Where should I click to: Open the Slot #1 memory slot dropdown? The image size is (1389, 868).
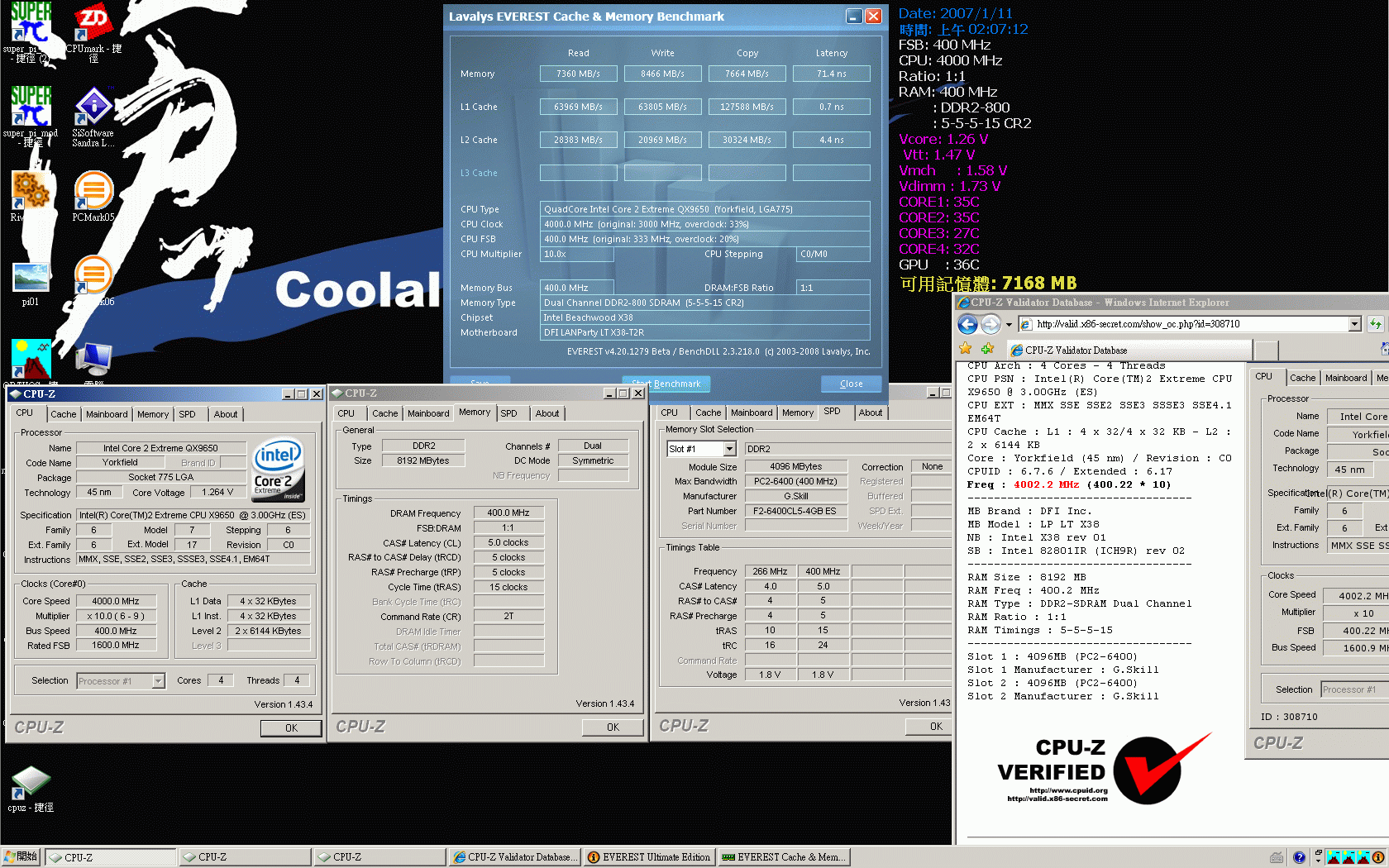point(729,449)
